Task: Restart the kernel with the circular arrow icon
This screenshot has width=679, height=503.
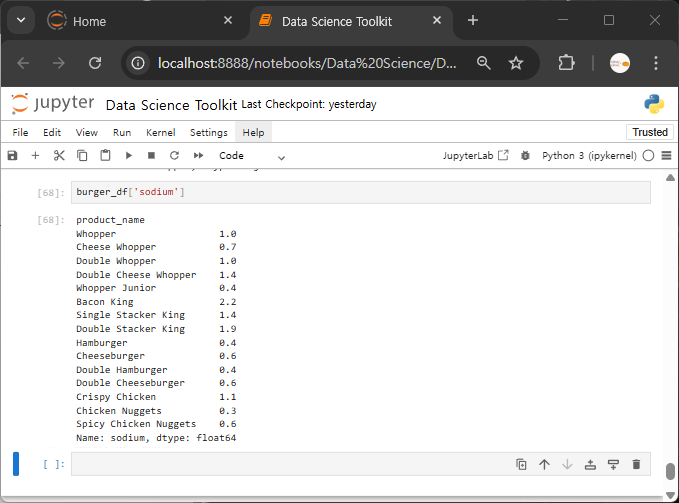Action: 174,155
